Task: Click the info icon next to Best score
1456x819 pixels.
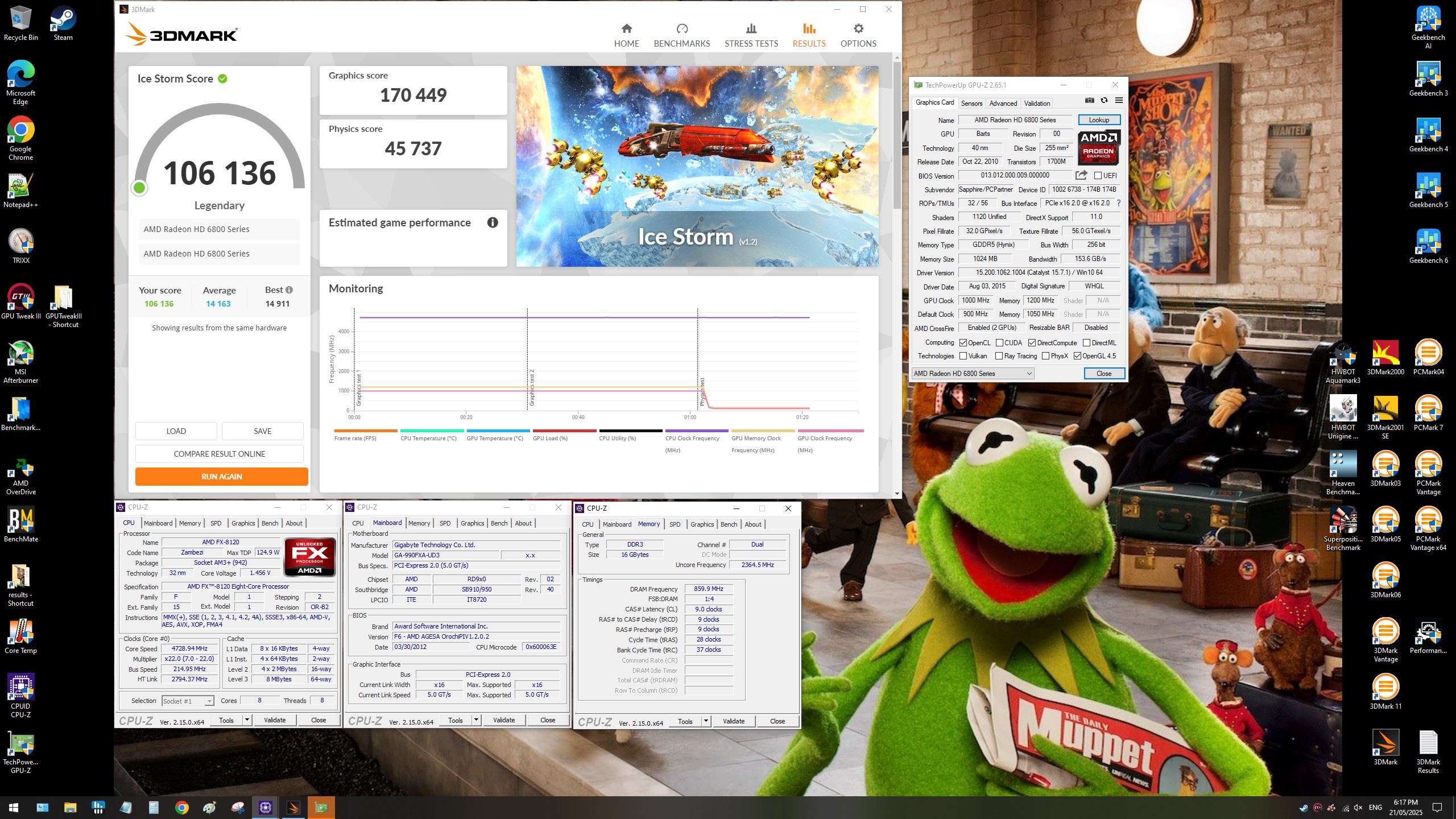Action: click(x=289, y=289)
